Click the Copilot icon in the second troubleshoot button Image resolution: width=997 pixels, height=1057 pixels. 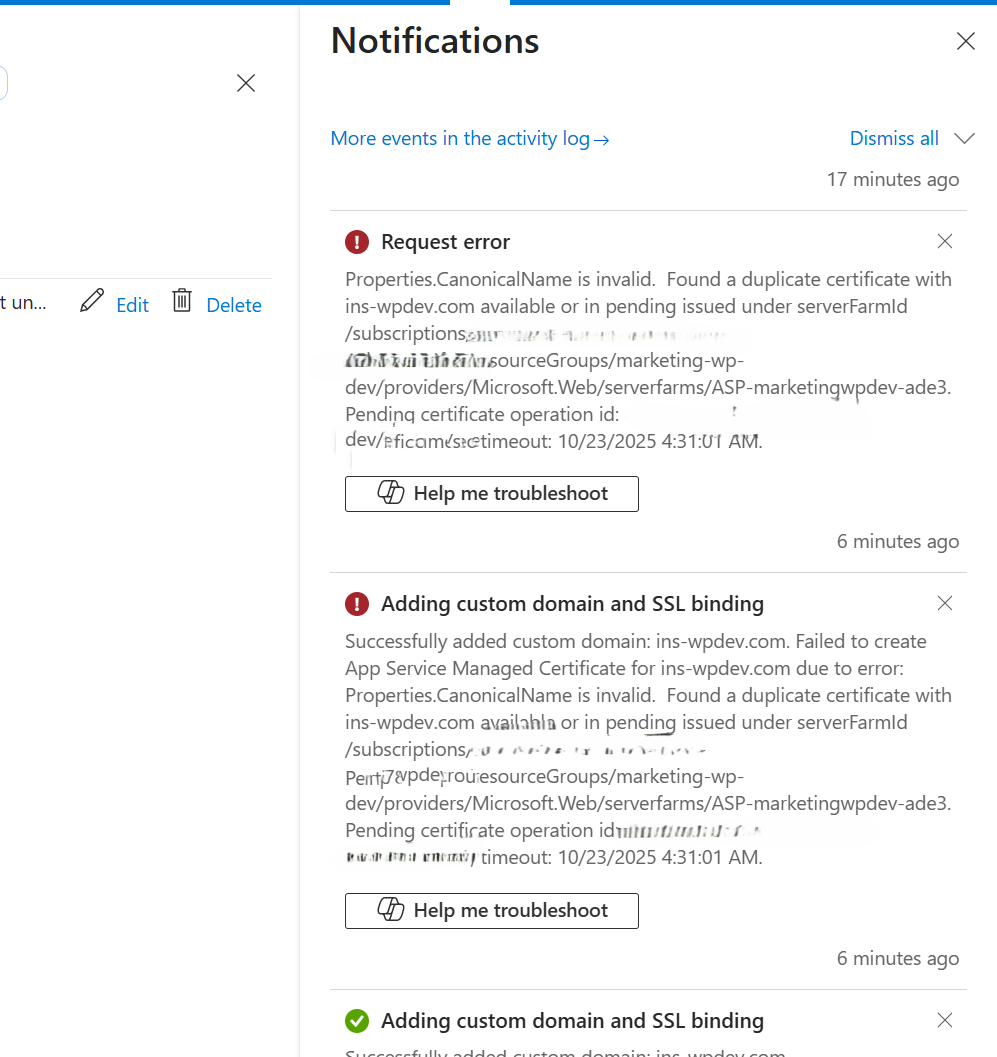(390, 910)
